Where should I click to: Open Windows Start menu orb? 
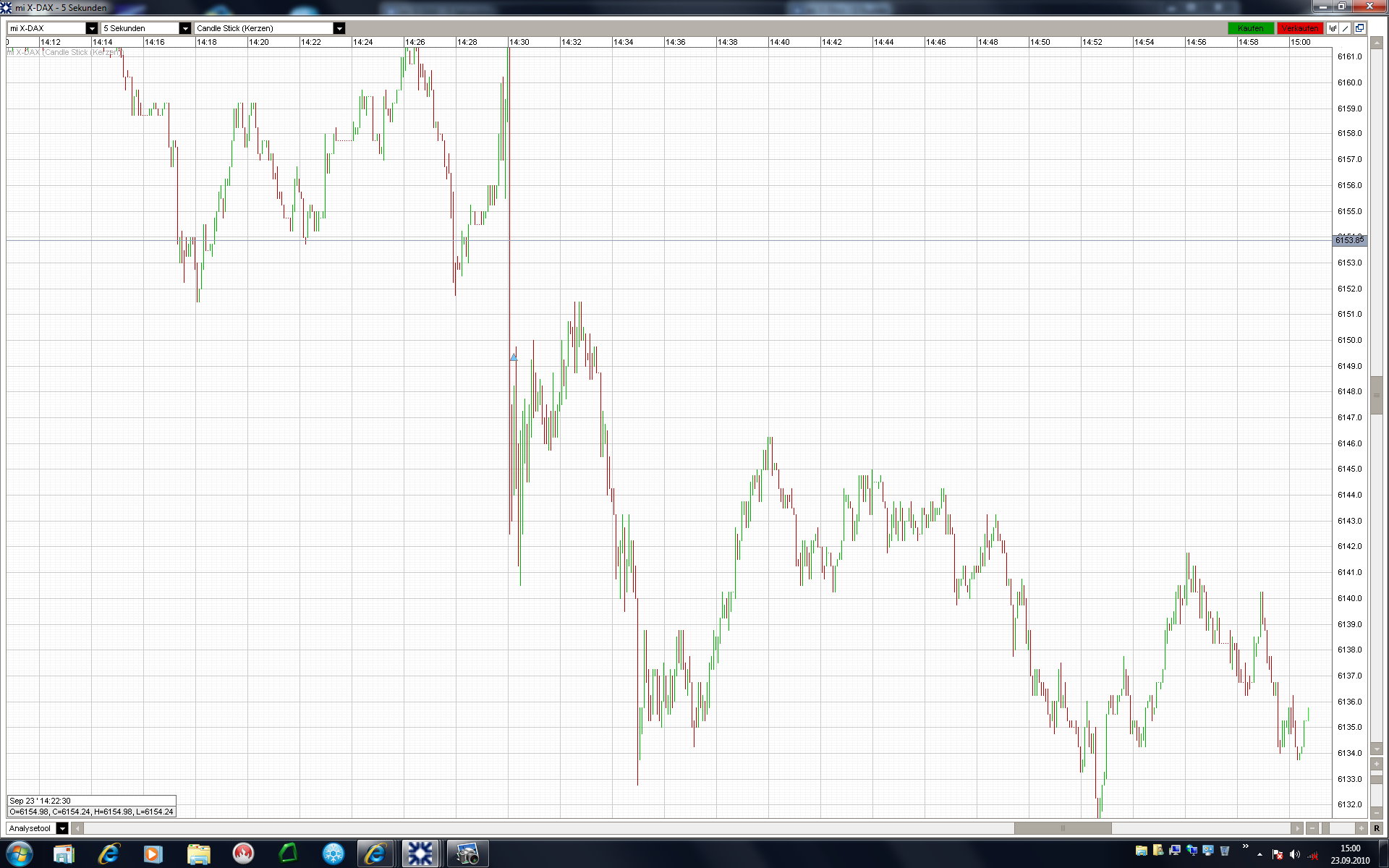click(x=19, y=854)
